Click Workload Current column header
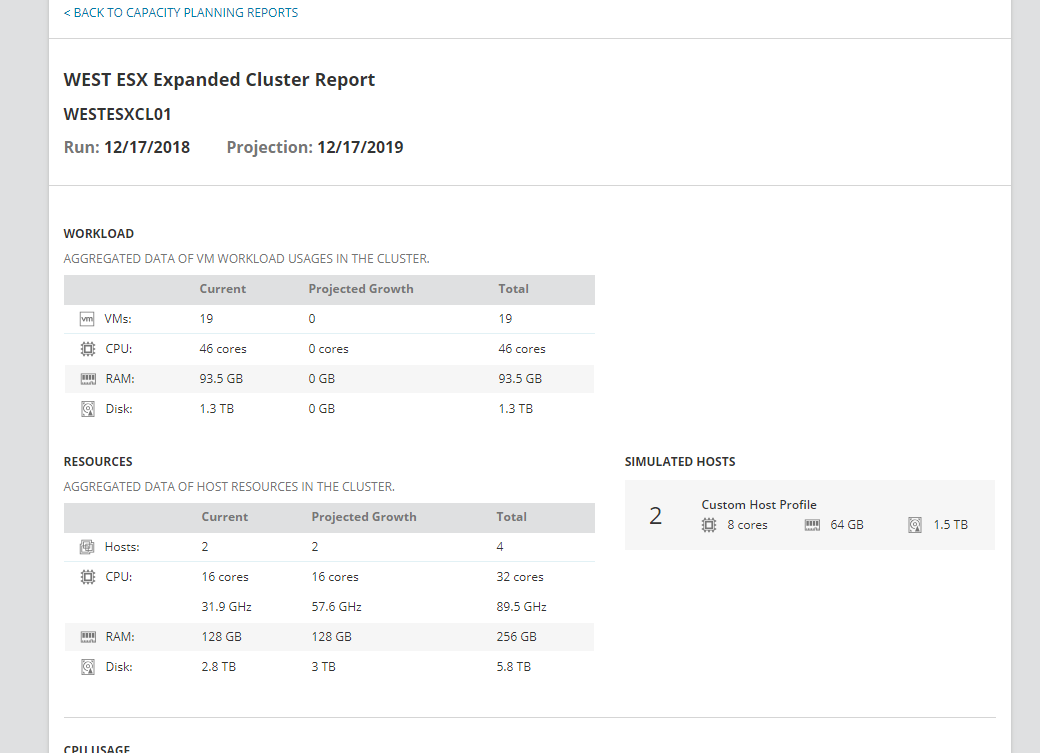The width and height of the screenshot is (1040, 753). [x=223, y=289]
